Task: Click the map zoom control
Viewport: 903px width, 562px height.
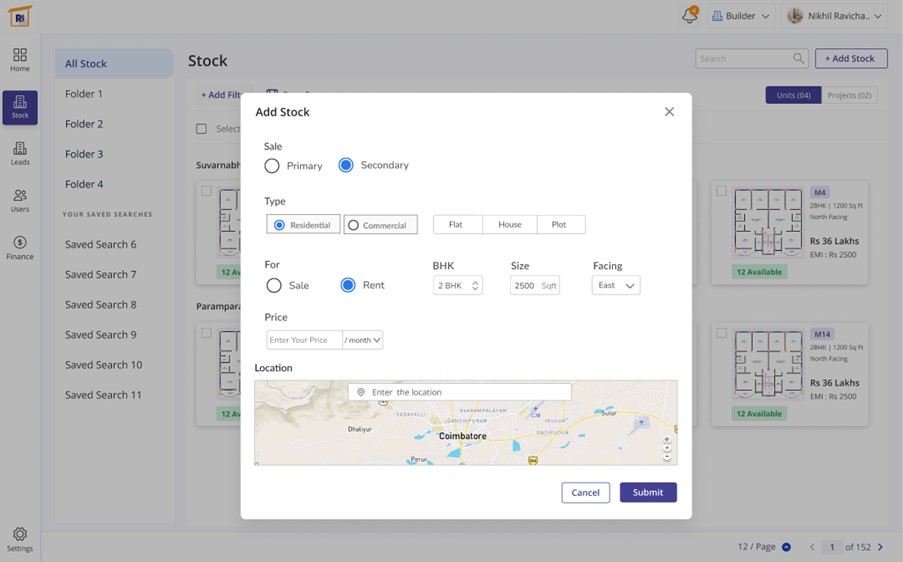Action: click(667, 449)
